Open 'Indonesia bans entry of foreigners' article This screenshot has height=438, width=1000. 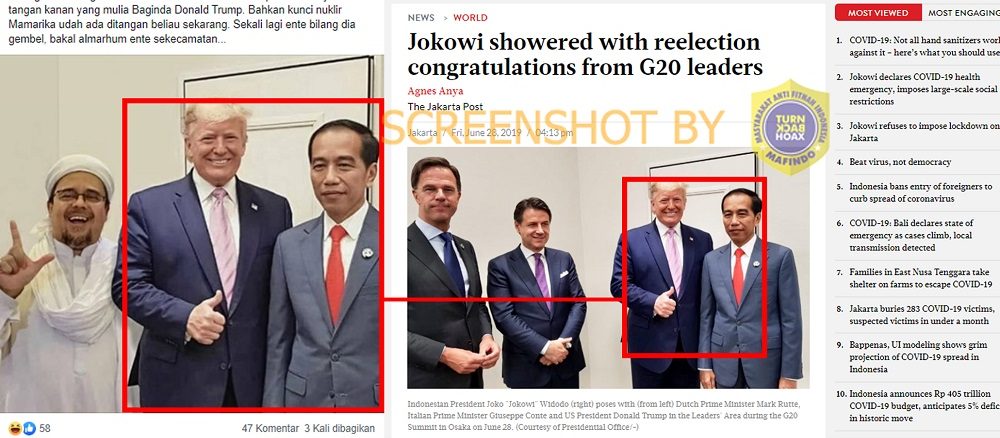coord(920,193)
